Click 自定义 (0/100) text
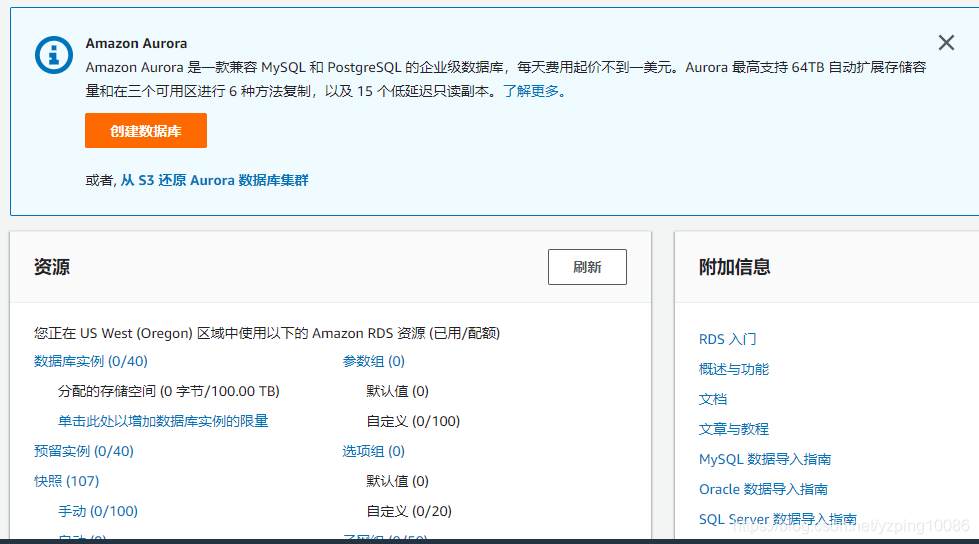 pos(413,422)
